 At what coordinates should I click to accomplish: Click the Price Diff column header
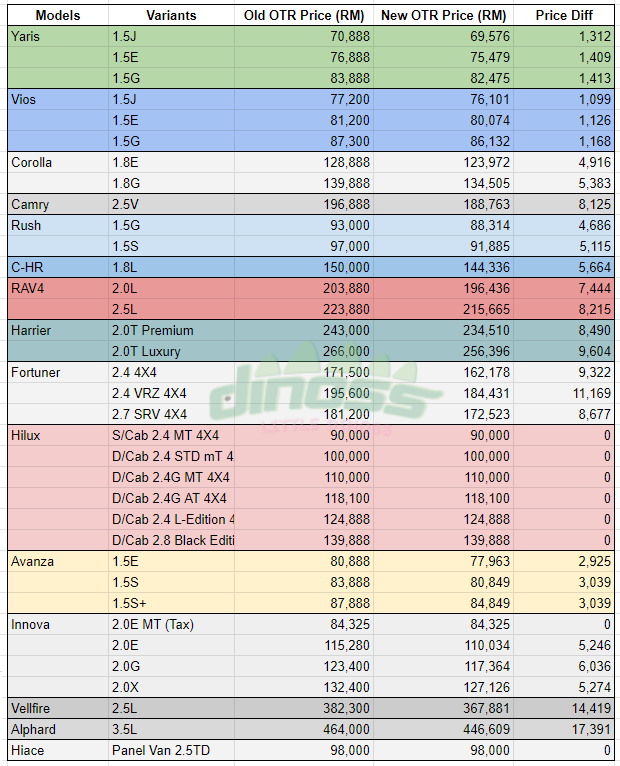[564, 16]
